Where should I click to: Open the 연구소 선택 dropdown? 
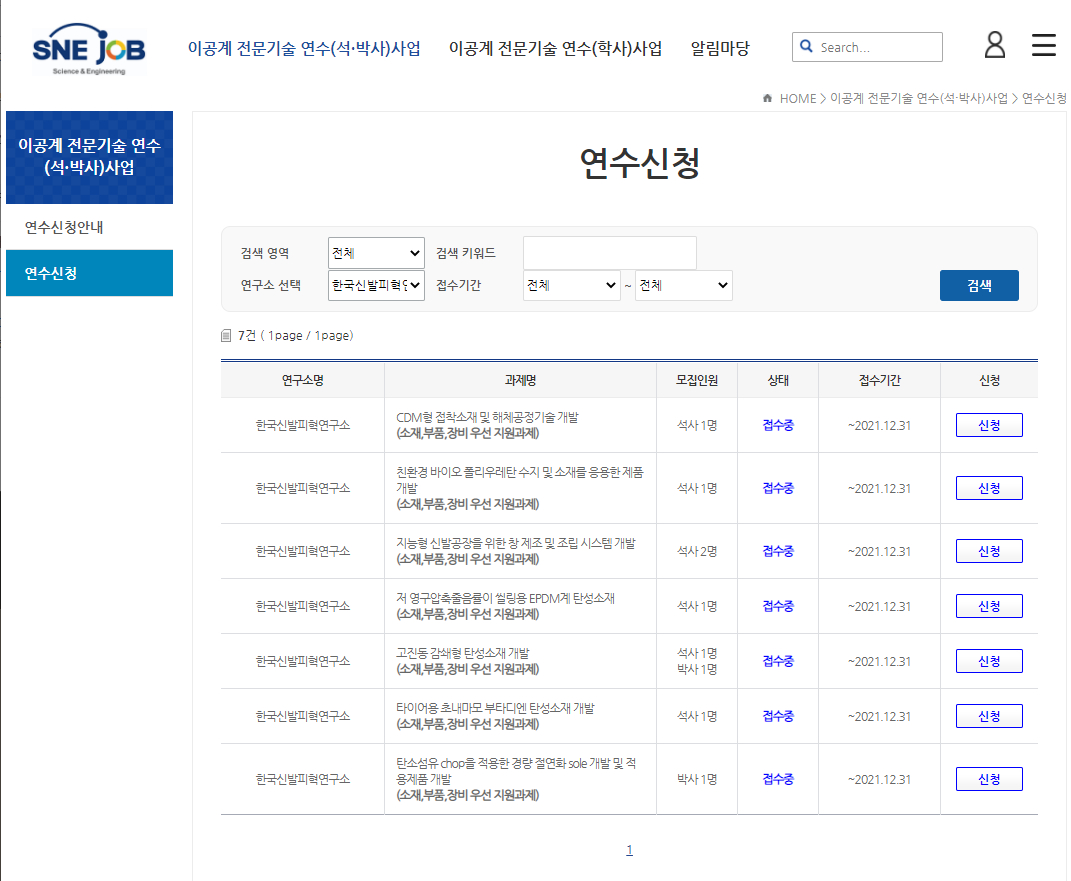coord(376,285)
